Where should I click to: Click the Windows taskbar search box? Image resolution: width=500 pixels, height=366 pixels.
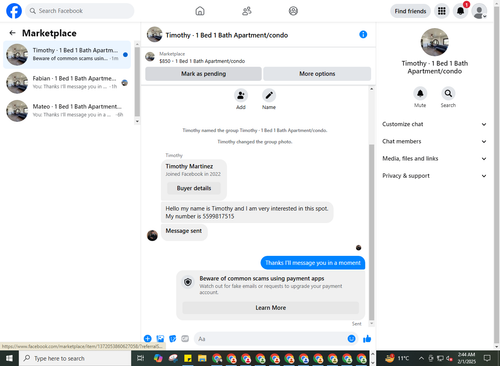pyautogui.click(x=75, y=358)
